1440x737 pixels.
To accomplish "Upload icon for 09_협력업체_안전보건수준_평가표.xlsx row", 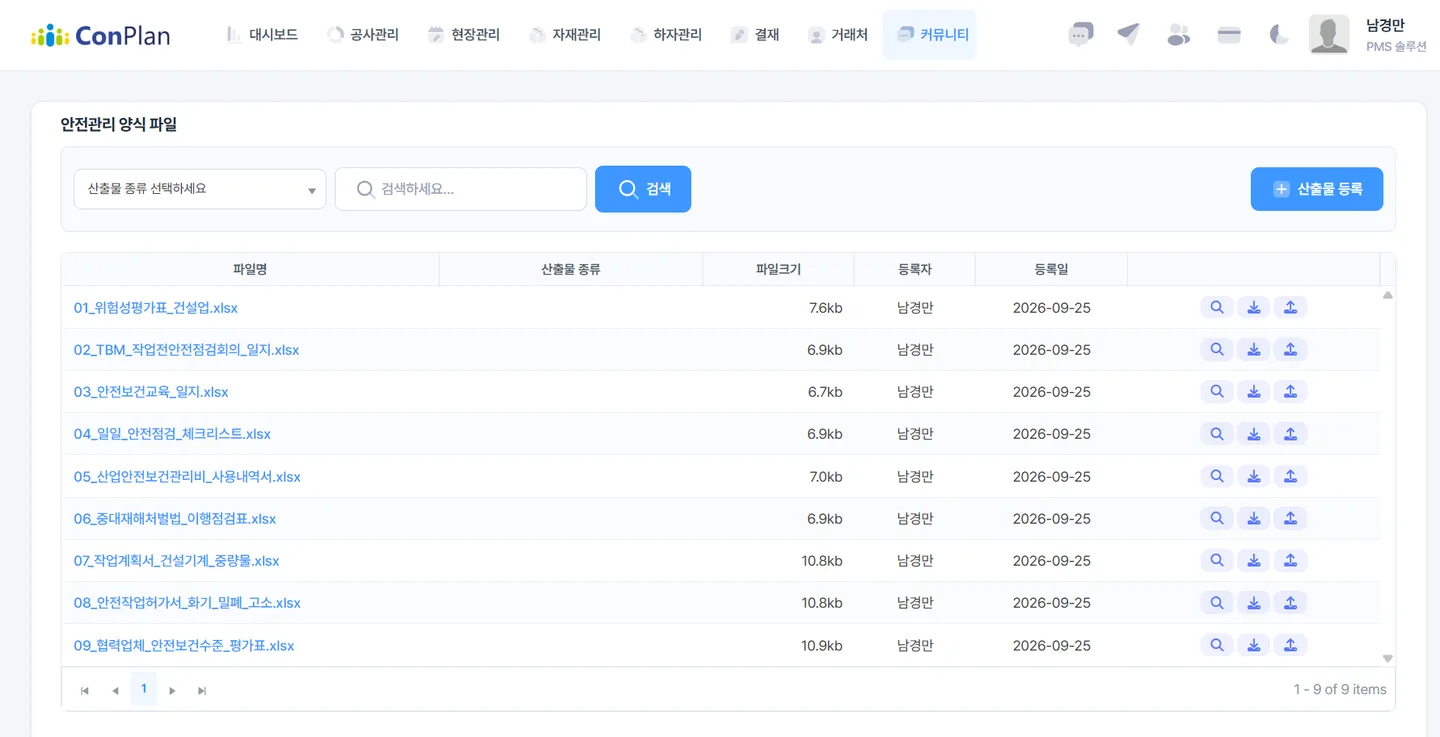I will coord(1291,646).
